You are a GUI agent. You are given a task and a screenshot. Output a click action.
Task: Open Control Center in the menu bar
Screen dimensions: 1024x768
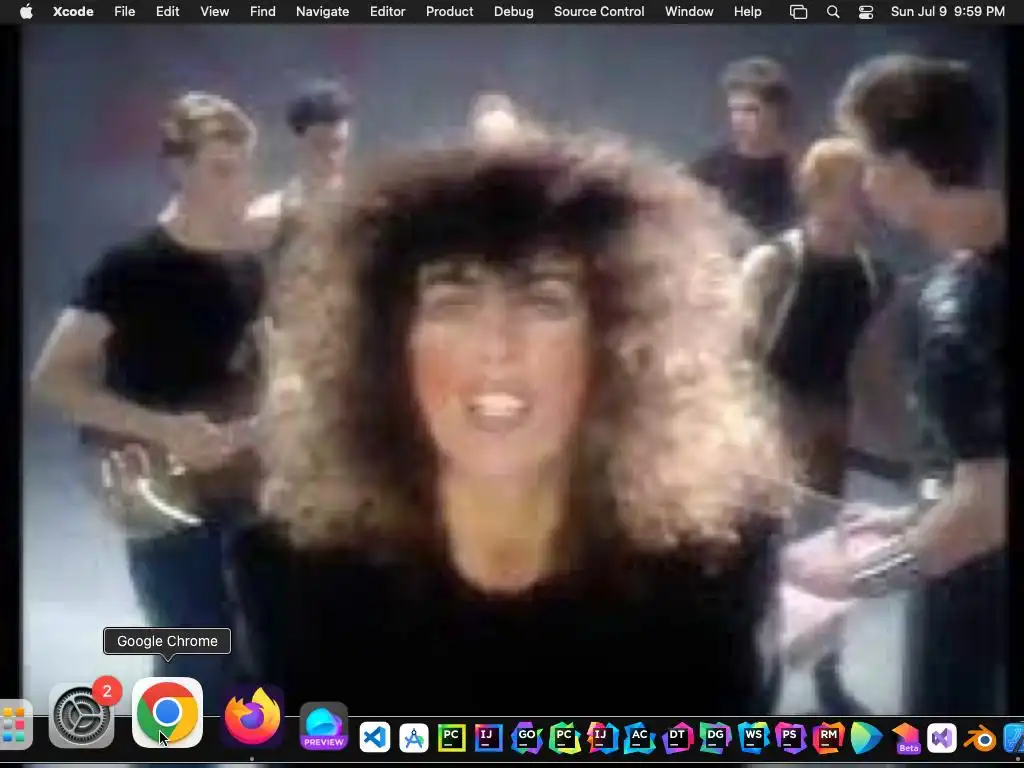tap(866, 12)
